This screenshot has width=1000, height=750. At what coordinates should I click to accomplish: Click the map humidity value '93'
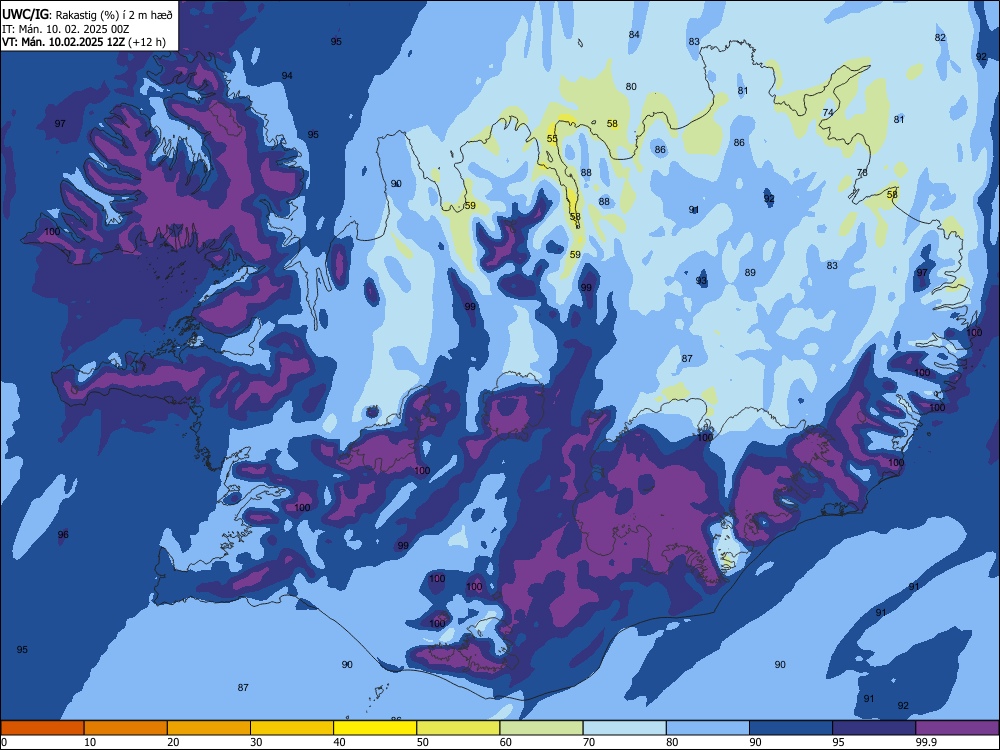pyautogui.click(x=702, y=281)
